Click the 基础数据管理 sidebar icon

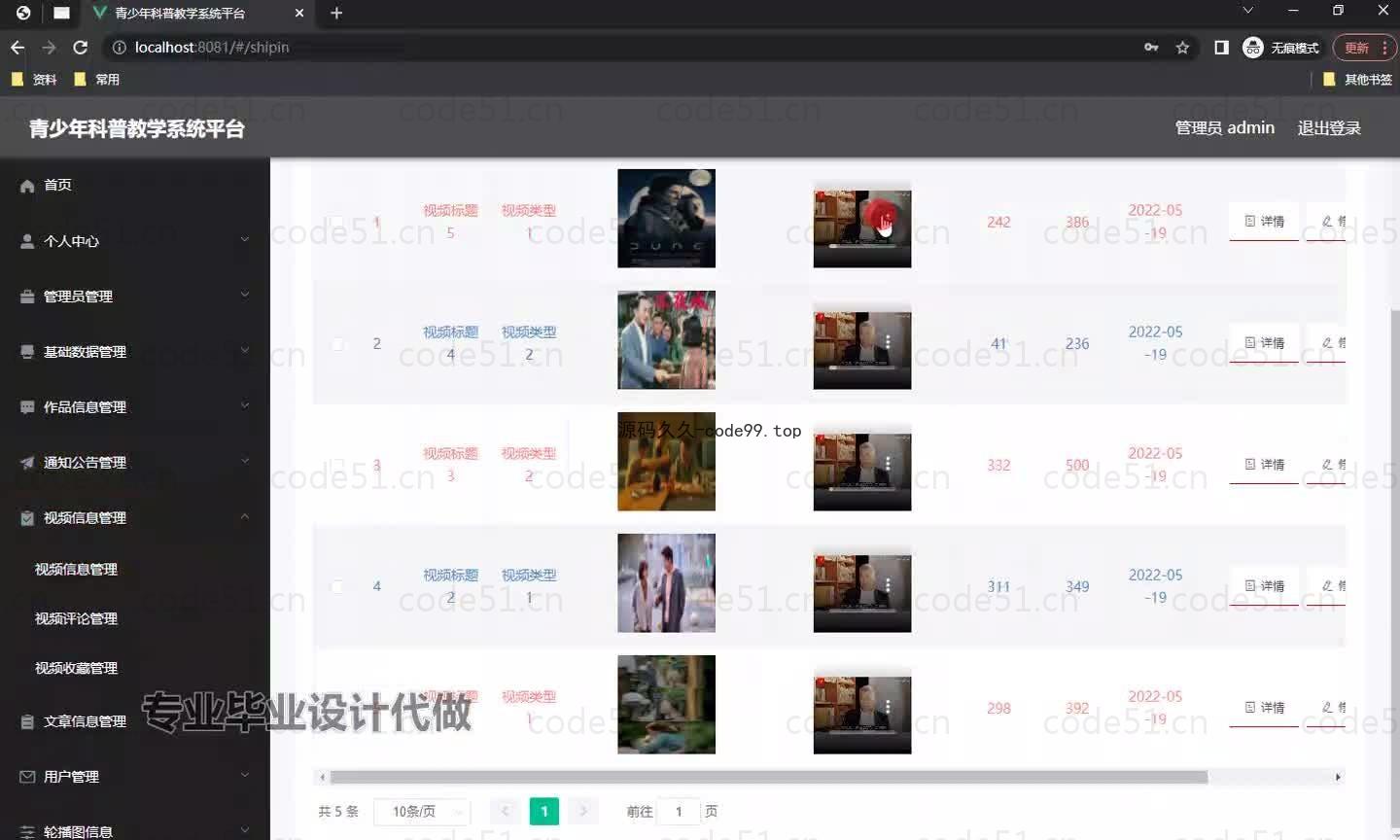(27, 352)
